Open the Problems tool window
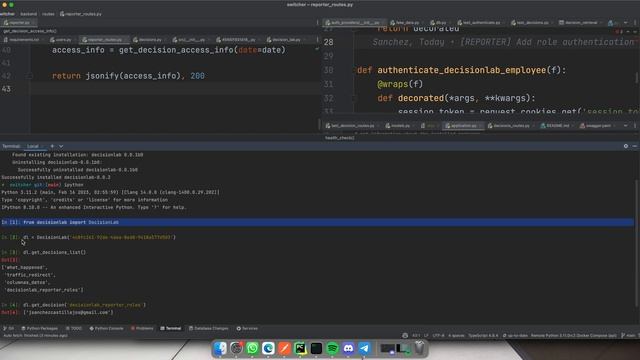Screen dimensions: 640x360 (x=142, y=328)
